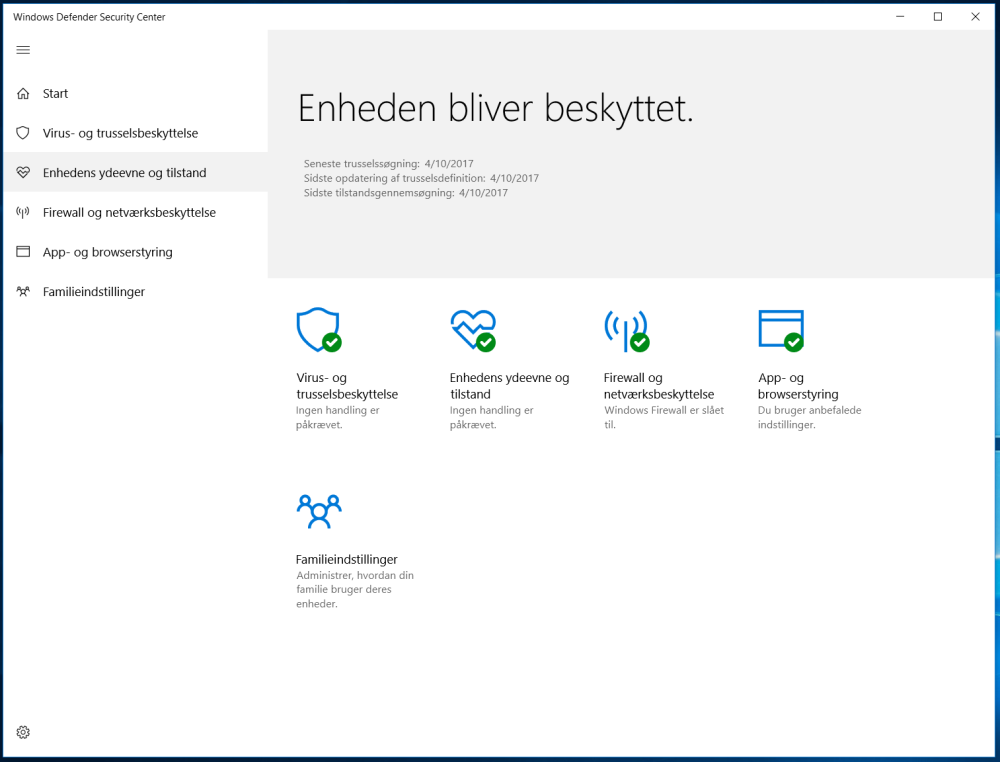The width and height of the screenshot is (1000, 762).
Task: Open settings via the gear icon
Action: click(x=23, y=732)
